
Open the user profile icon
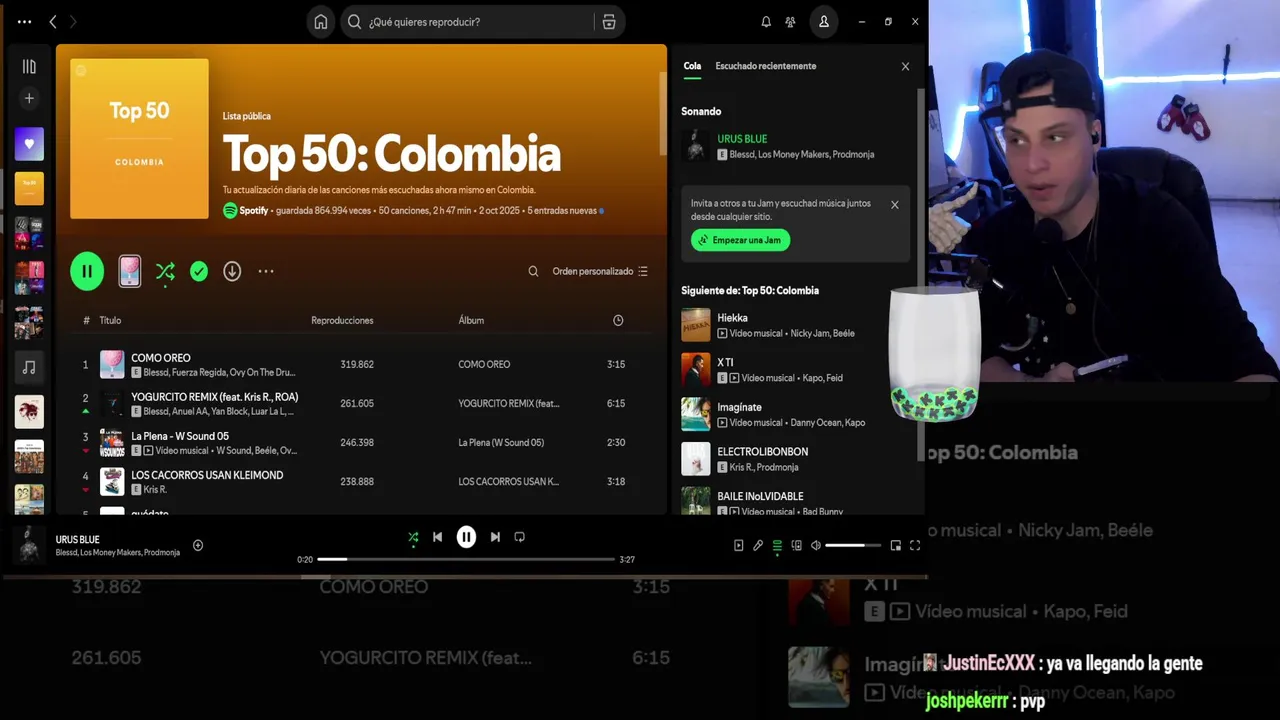(x=824, y=22)
